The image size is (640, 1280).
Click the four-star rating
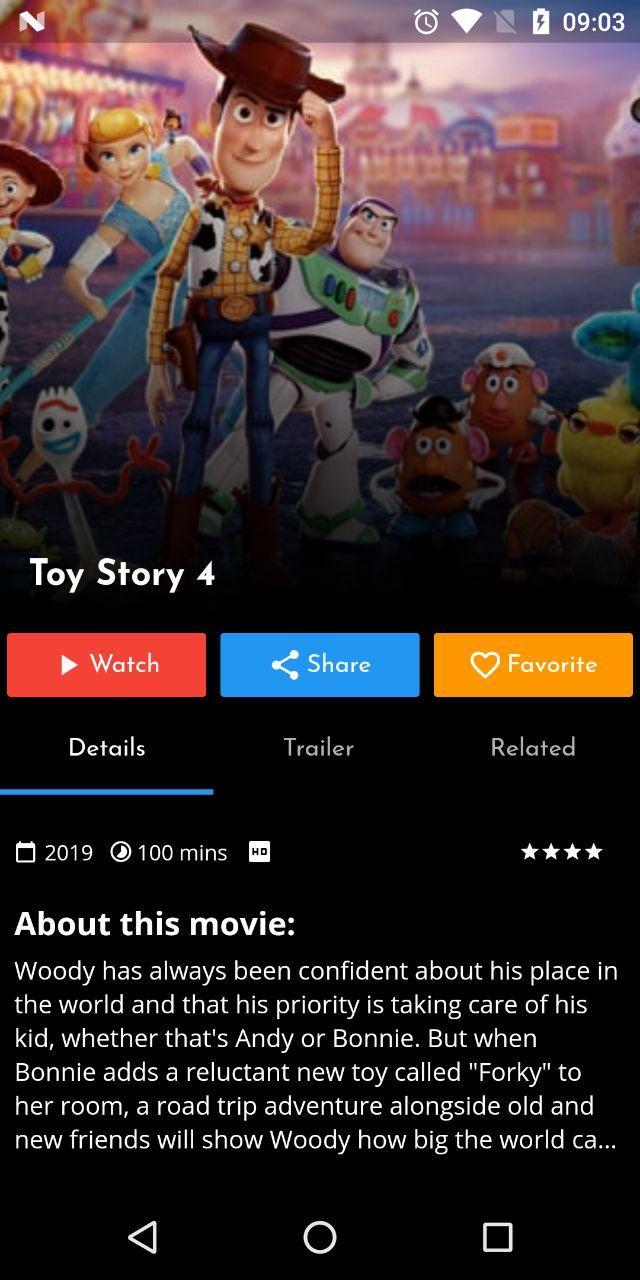(561, 852)
